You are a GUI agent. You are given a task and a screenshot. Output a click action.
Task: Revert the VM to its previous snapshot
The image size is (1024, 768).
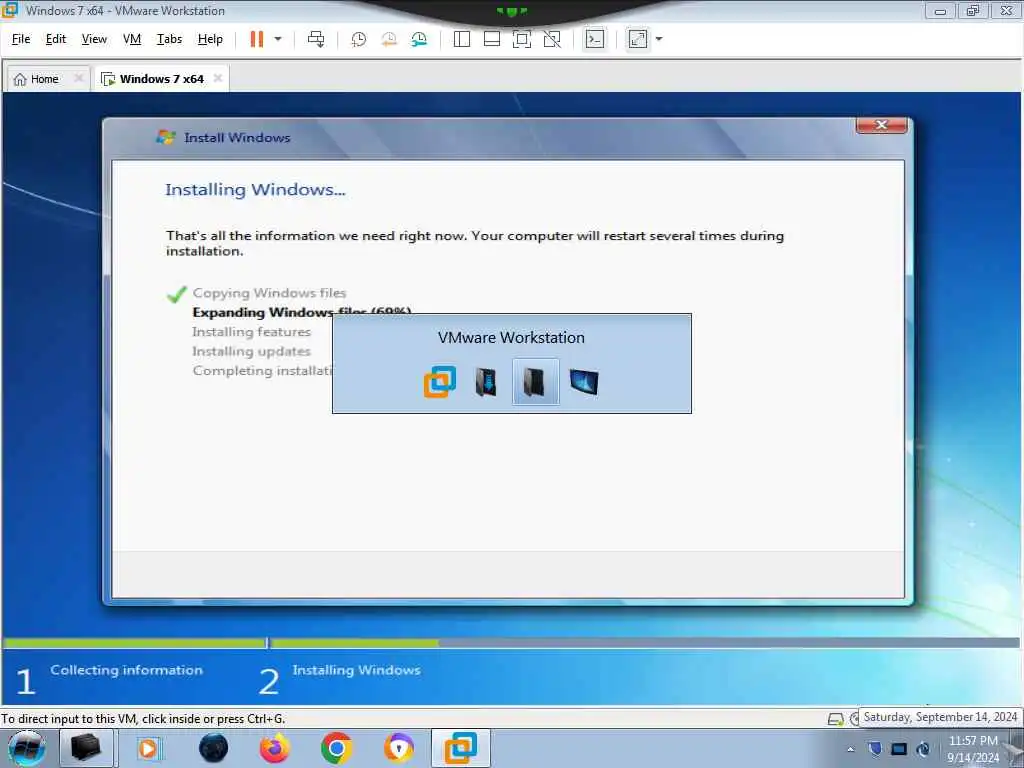point(389,39)
